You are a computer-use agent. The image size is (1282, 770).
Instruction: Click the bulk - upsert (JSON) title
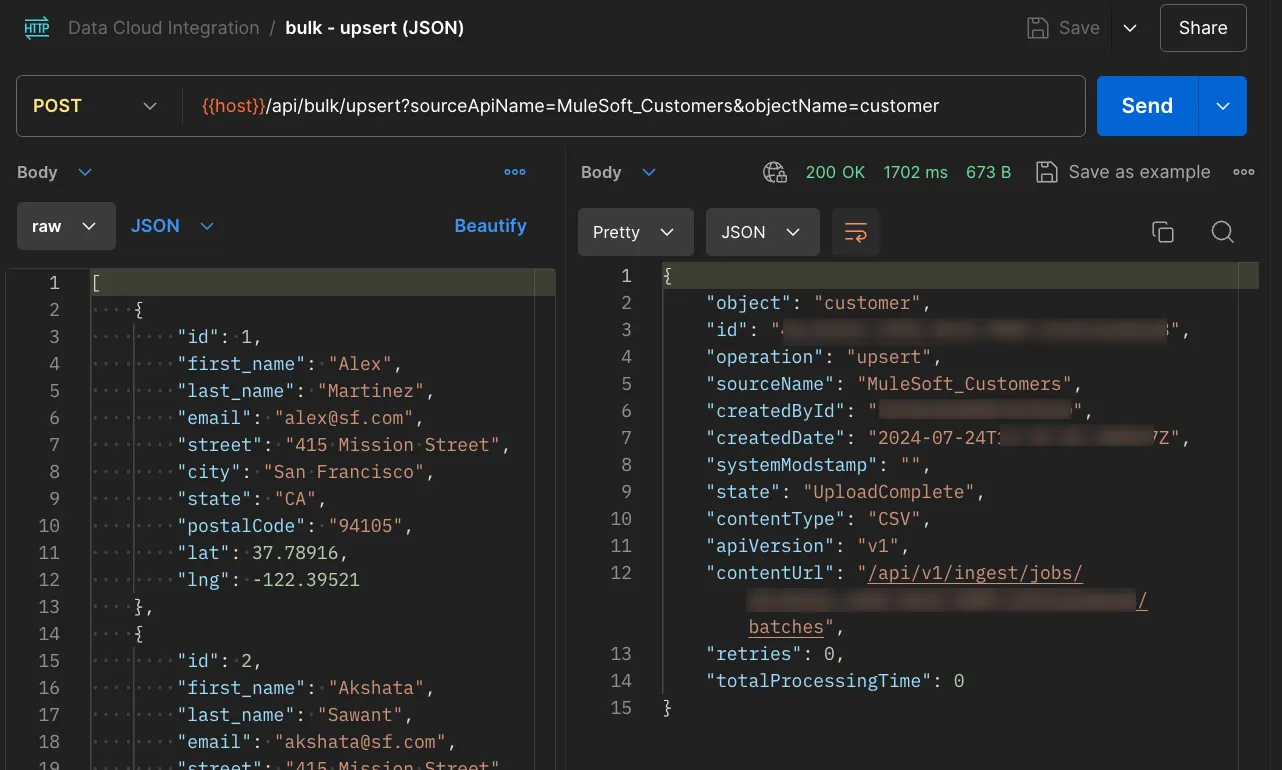tap(375, 28)
